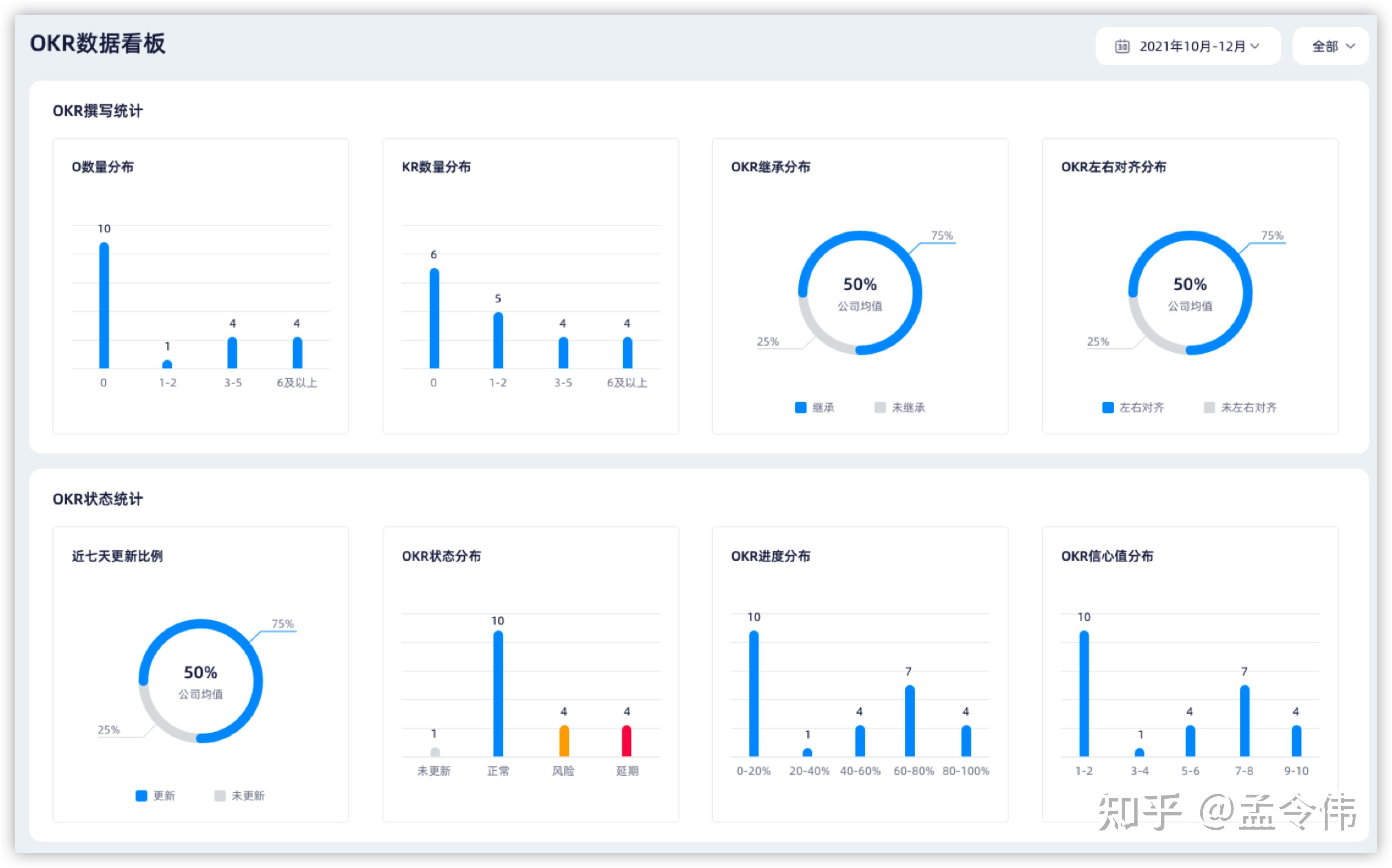Click the orange 风险 status bar
This screenshot has height=868, width=1392.
(x=564, y=741)
